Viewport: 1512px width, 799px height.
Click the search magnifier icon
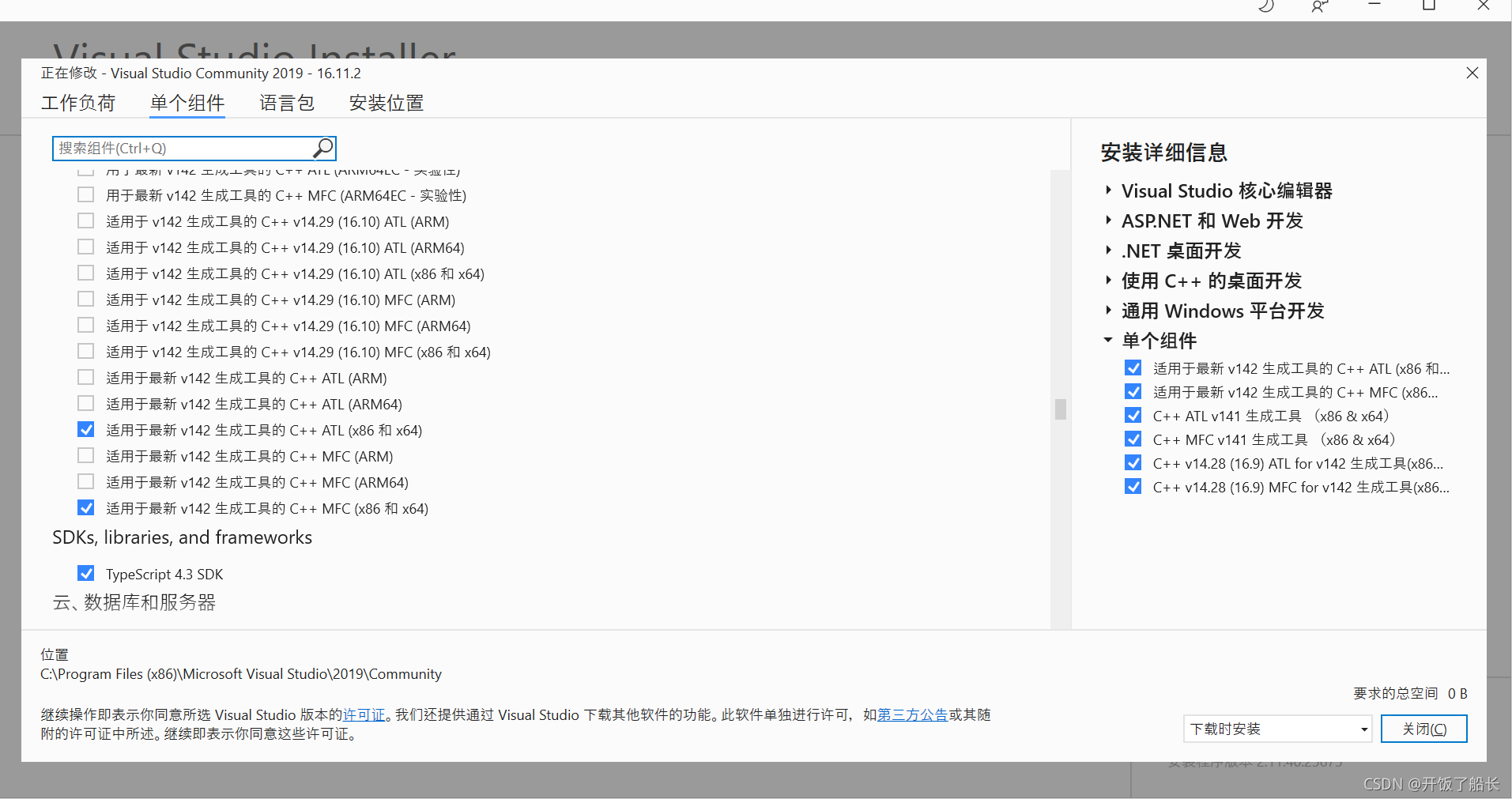(x=322, y=148)
